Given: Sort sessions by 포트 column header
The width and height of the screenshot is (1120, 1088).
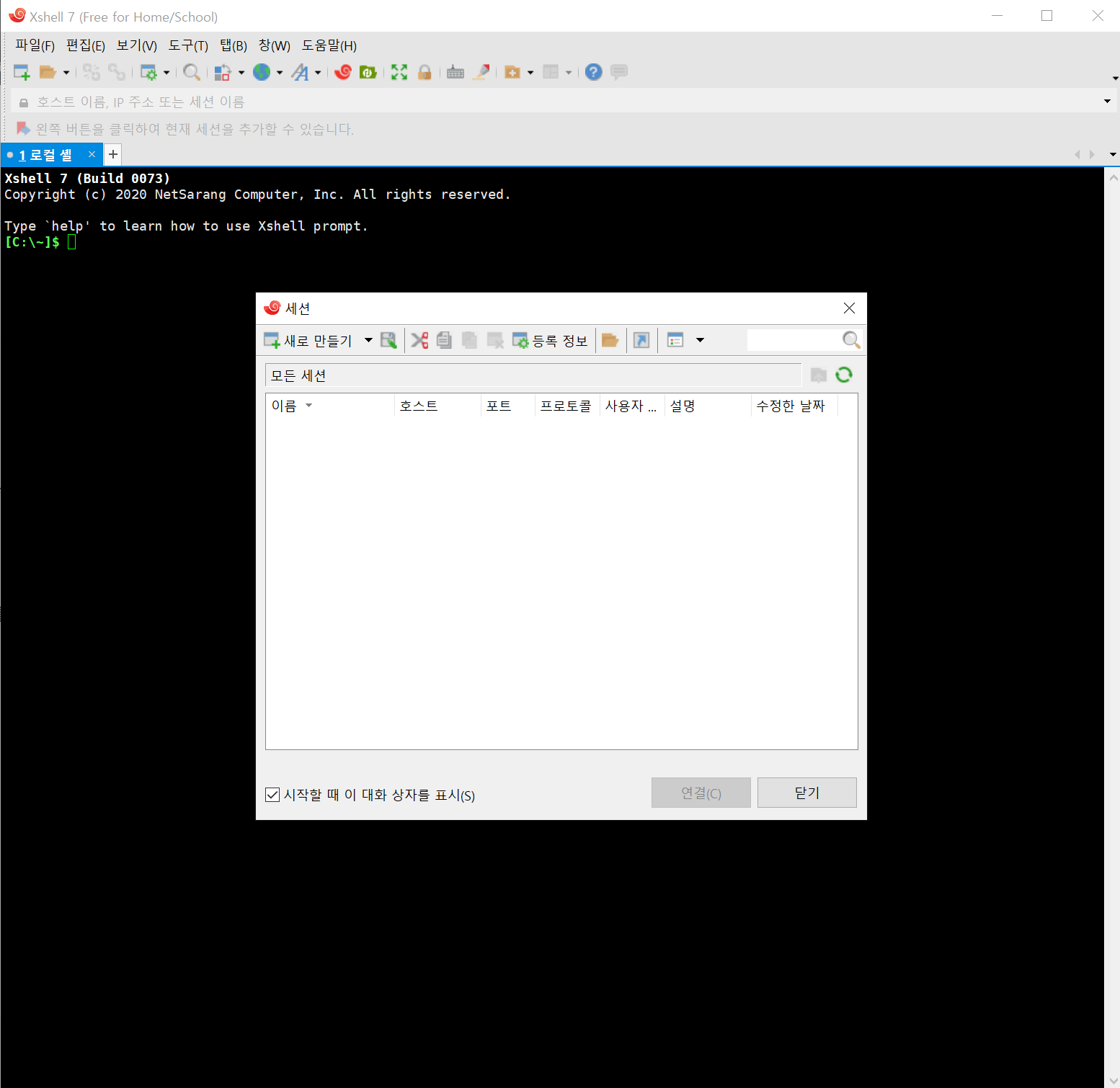Looking at the screenshot, I should [507, 406].
